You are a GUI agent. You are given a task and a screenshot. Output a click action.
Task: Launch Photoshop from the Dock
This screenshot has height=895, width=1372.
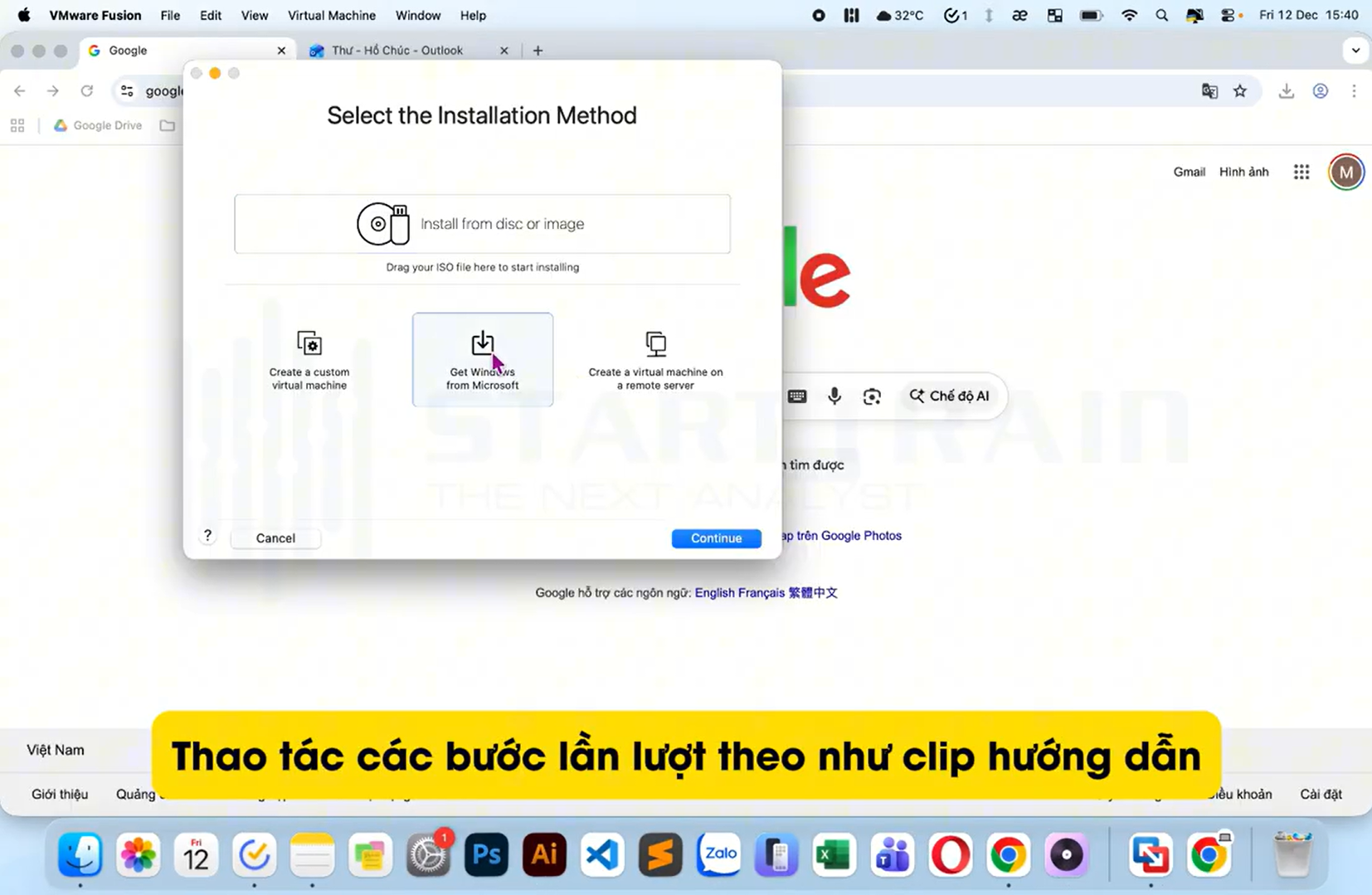point(485,854)
